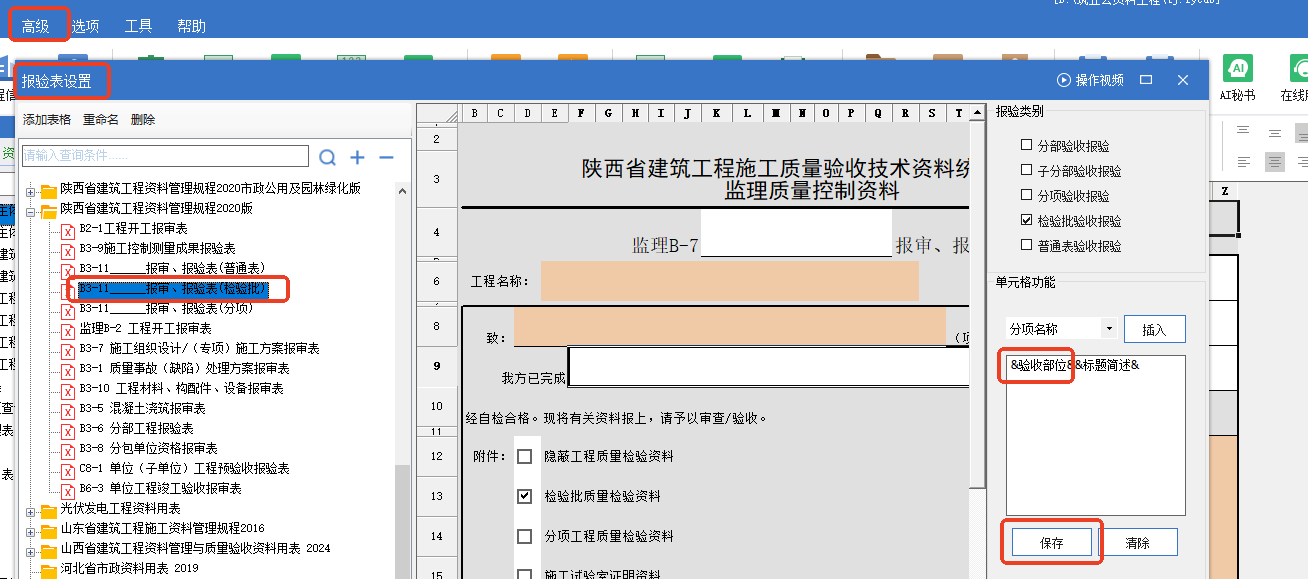
Task: Open the AI秘书 assistant icon
Action: tap(1237, 69)
